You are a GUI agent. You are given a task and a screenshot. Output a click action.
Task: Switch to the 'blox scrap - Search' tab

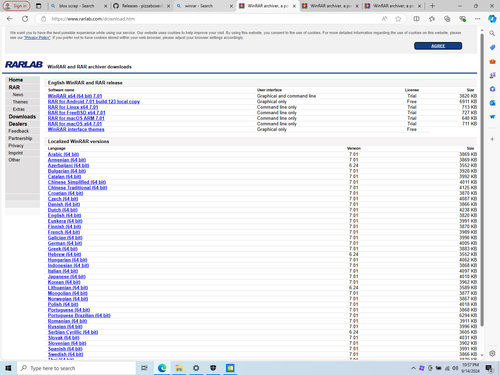[77, 6]
